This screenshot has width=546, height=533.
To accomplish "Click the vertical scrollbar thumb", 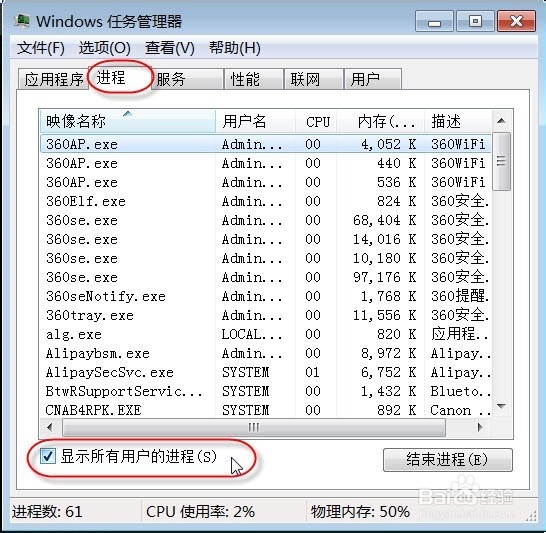I will point(501,161).
